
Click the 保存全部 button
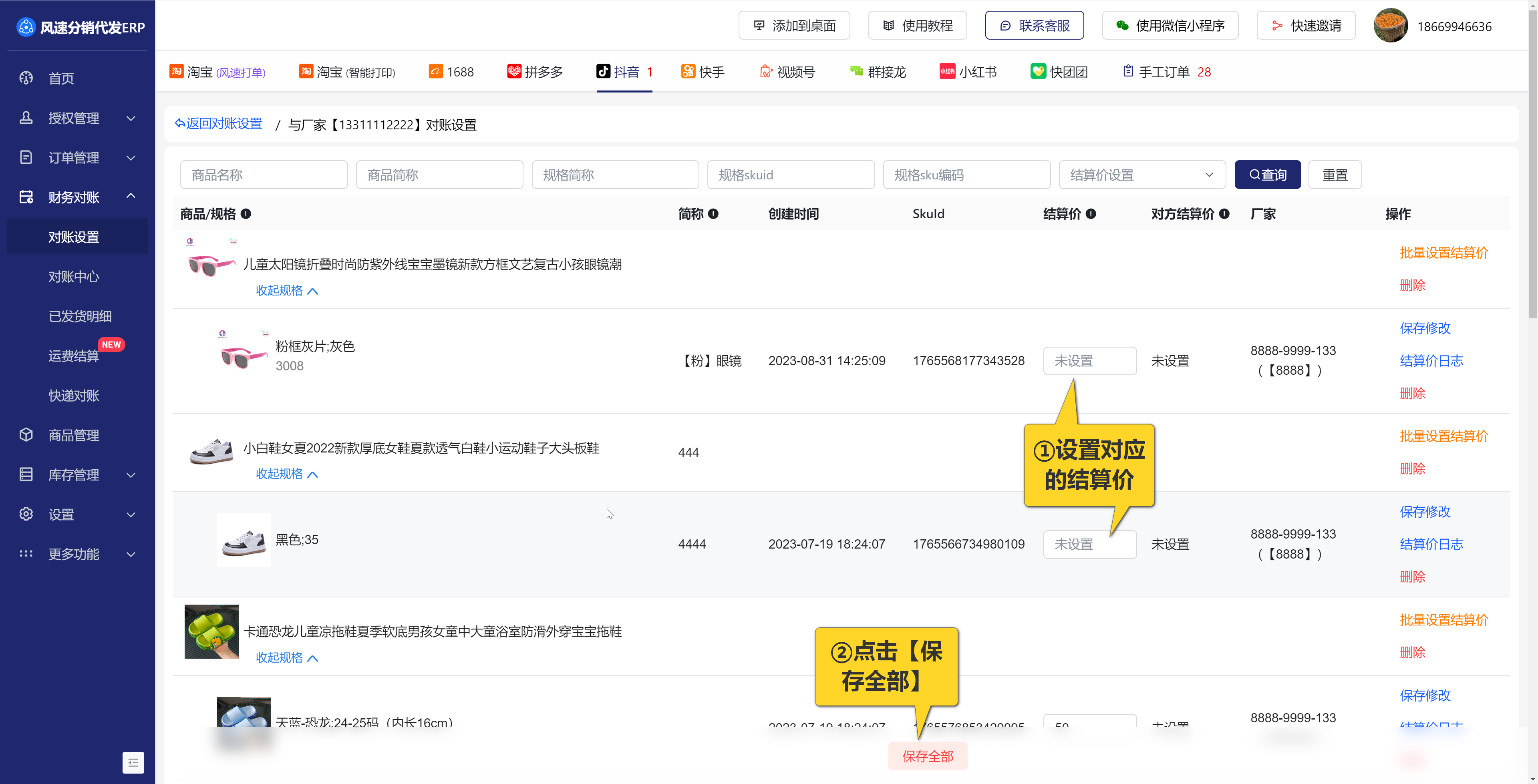[x=927, y=756]
